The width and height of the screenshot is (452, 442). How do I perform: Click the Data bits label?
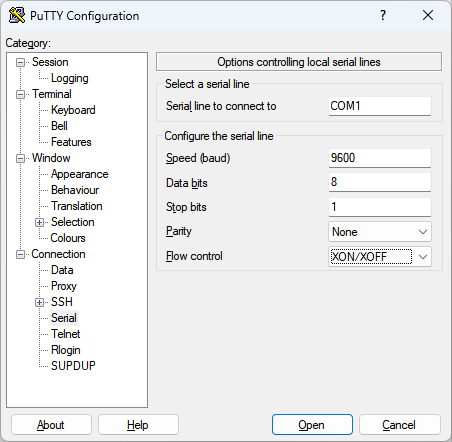point(187,183)
